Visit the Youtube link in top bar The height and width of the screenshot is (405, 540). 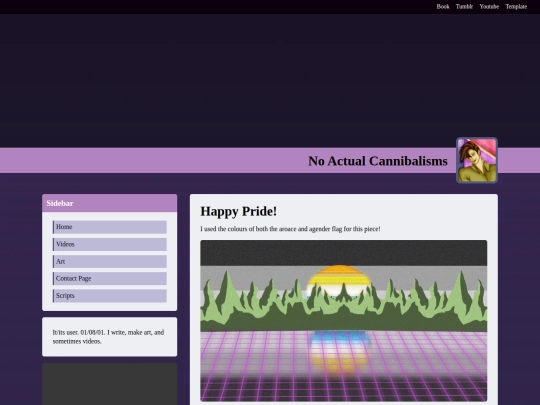point(489,7)
